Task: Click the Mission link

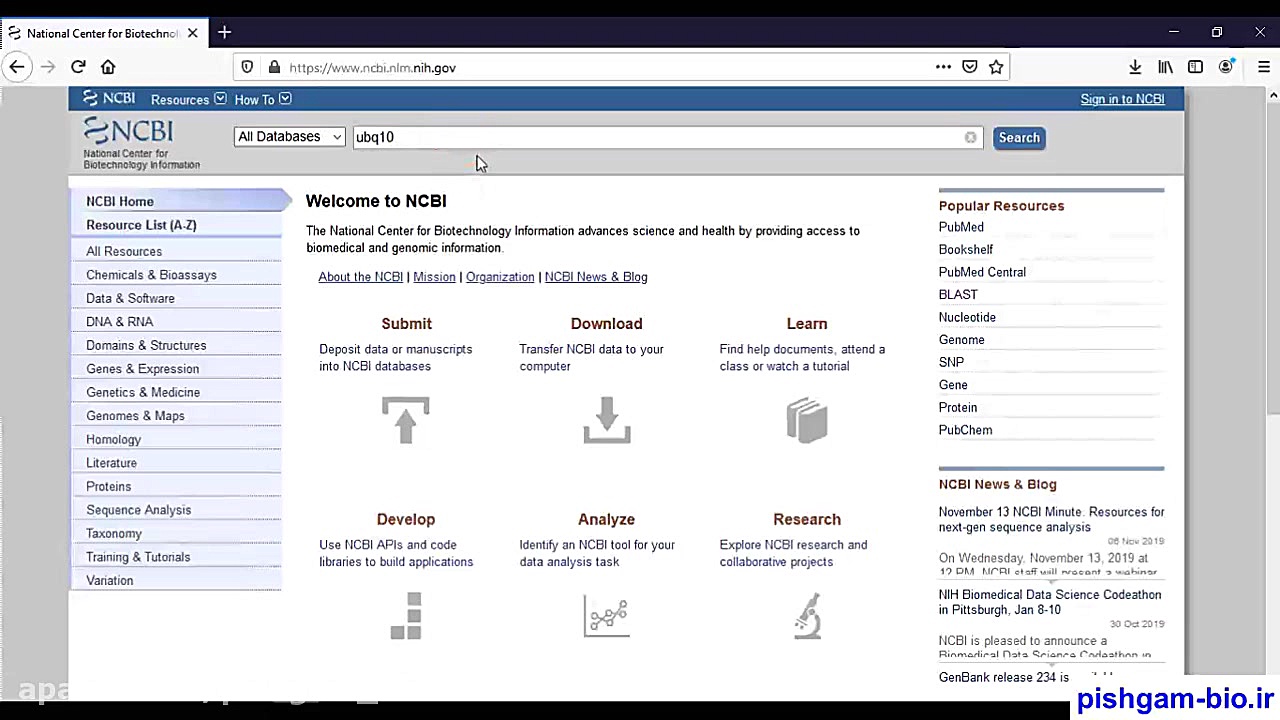Action: [x=434, y=277]
